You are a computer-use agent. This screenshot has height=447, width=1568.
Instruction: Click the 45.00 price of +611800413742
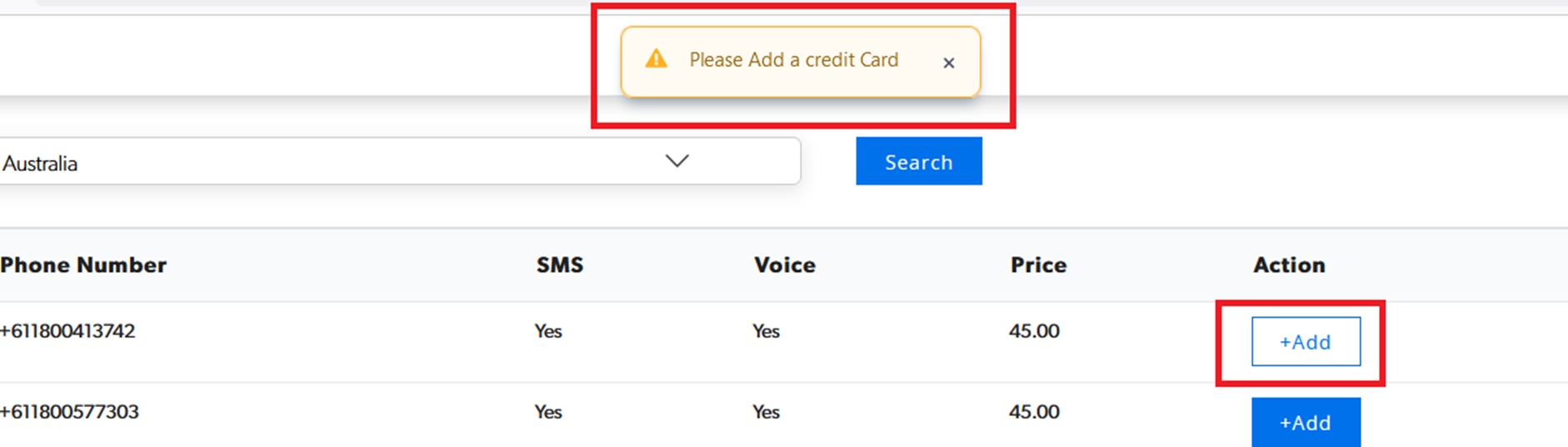[1034, 331]
